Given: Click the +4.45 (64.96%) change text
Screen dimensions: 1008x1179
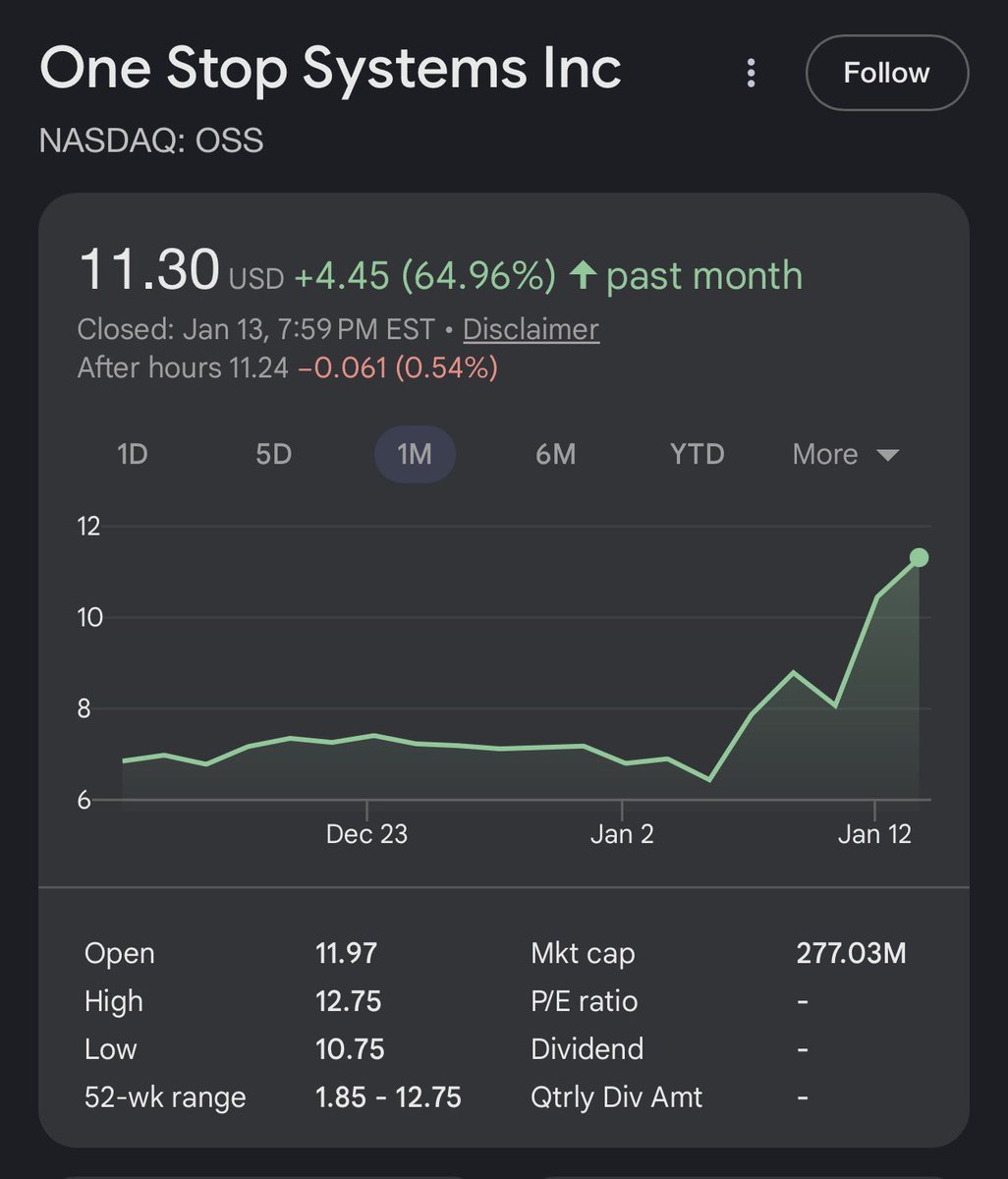Looking at the screenshot, I should pyautogui.click(x=425, y=276).
